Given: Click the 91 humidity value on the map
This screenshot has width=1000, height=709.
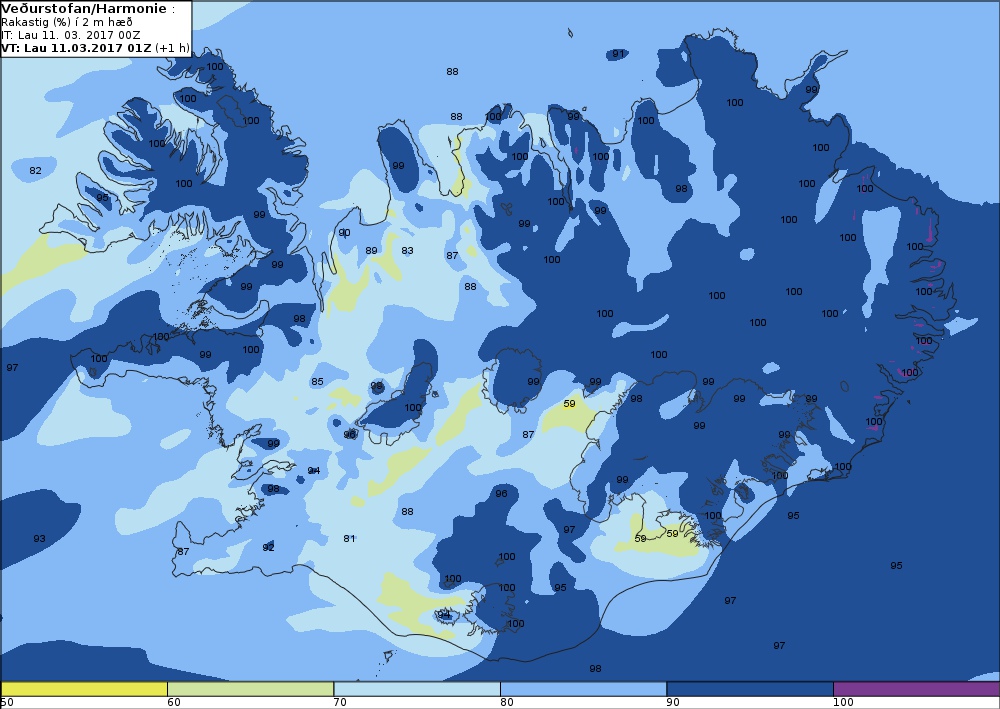Looking at the screenshot, I should click(x=618, y=54).
